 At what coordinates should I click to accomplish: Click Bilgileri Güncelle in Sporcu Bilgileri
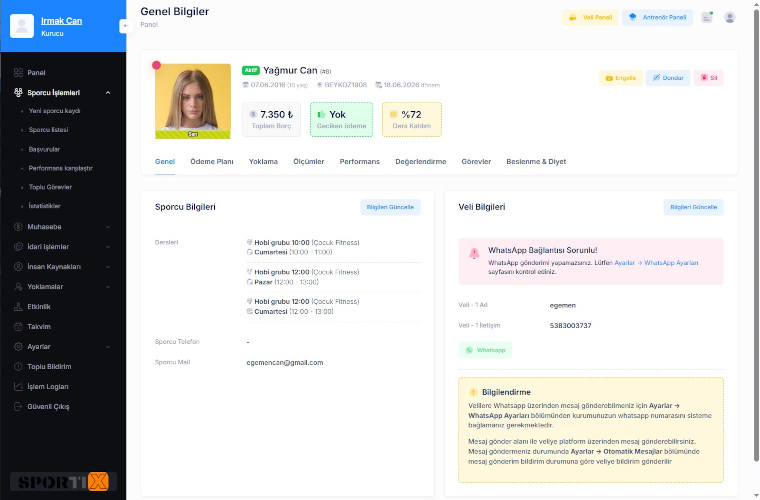point(390,207)
